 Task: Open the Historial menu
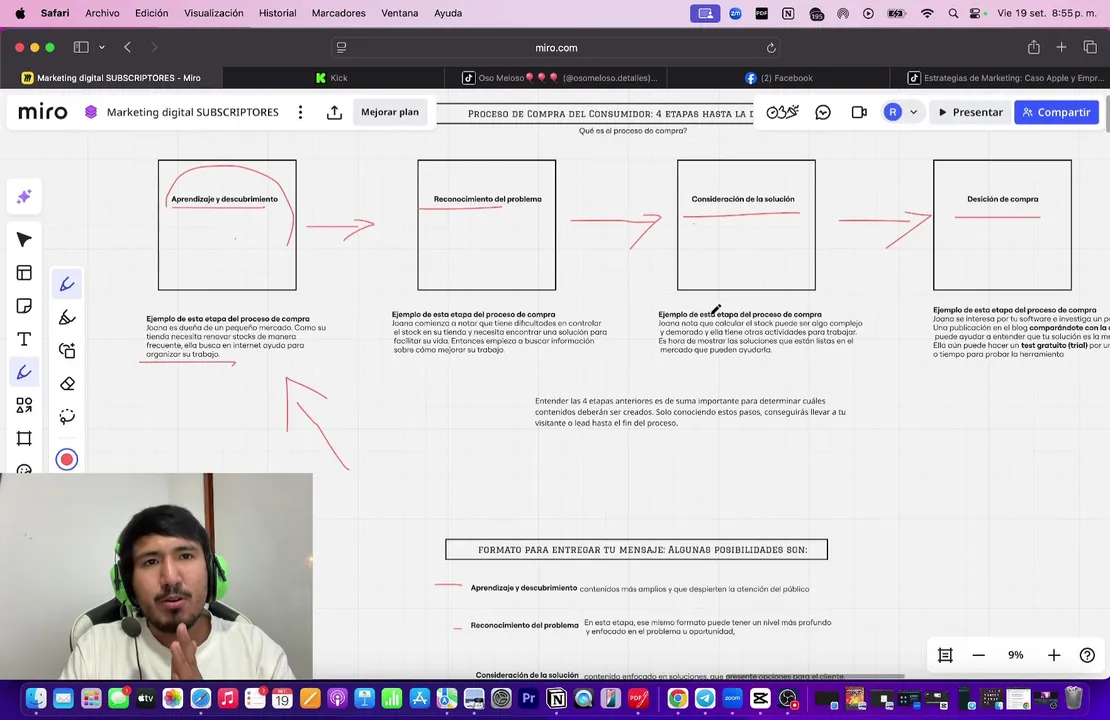click(x=278, y=13)
